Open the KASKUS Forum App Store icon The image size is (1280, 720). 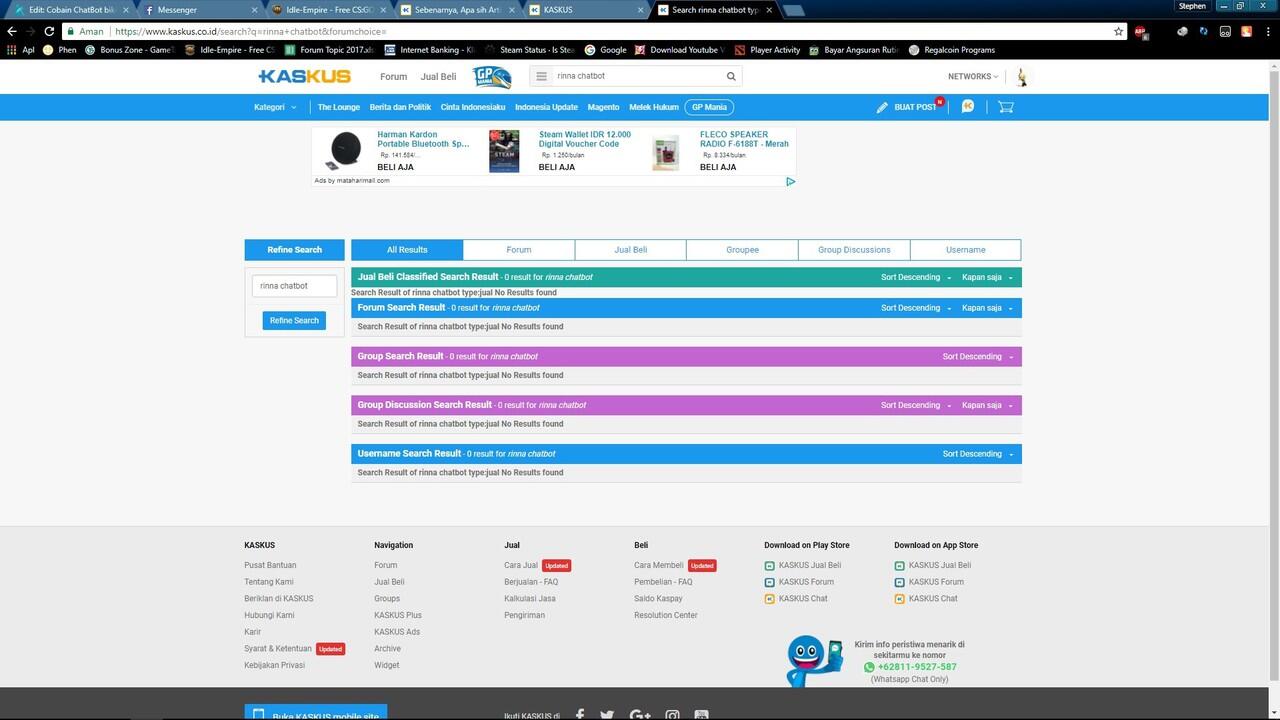(900, 582)
